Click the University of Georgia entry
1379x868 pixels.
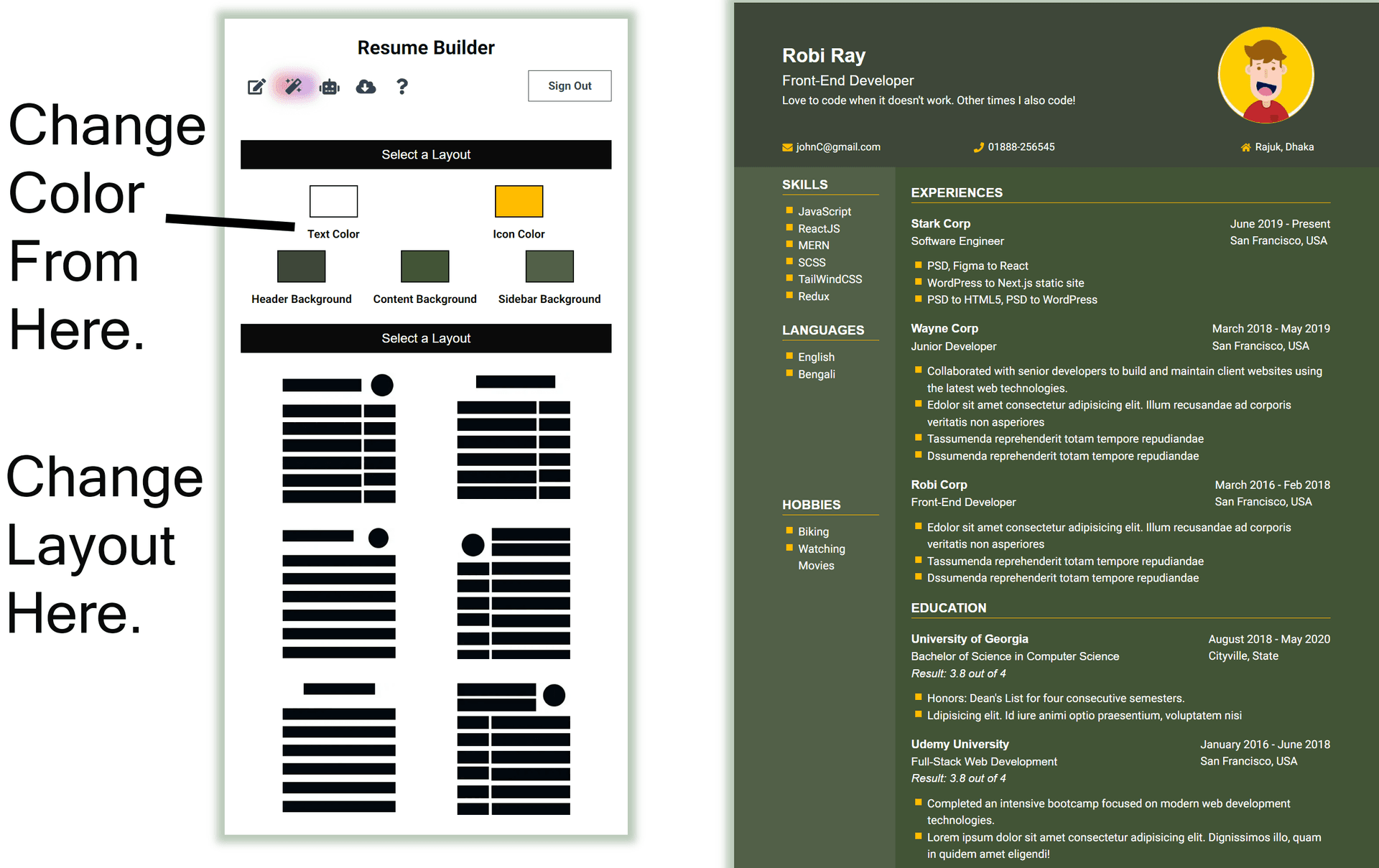click(970, 639)
